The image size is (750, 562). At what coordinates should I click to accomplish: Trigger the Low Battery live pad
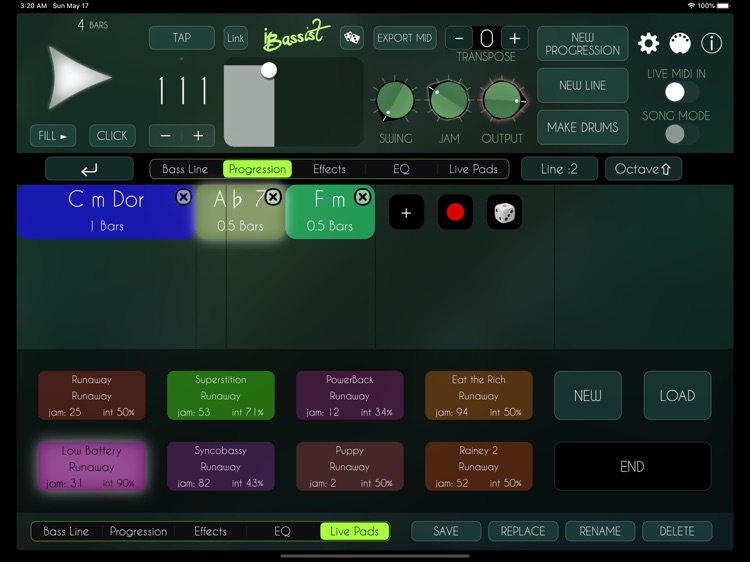pyautogui.click(x=92, y=466)
